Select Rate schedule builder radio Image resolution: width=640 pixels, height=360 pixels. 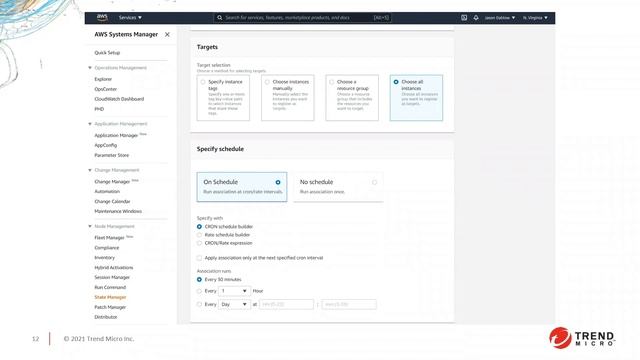tap(199, 235)
